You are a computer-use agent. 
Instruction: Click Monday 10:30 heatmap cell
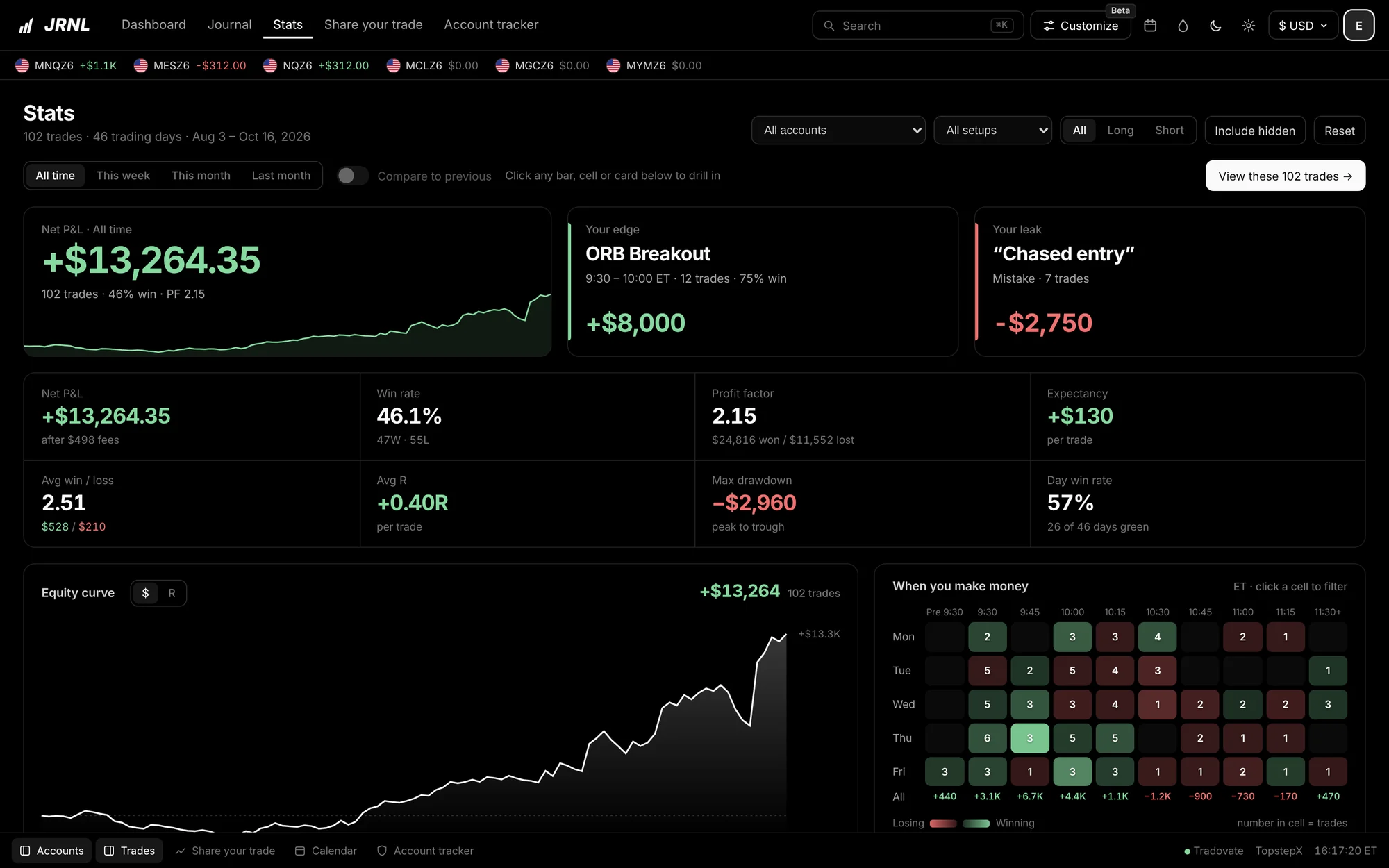tap(1158, 637)
